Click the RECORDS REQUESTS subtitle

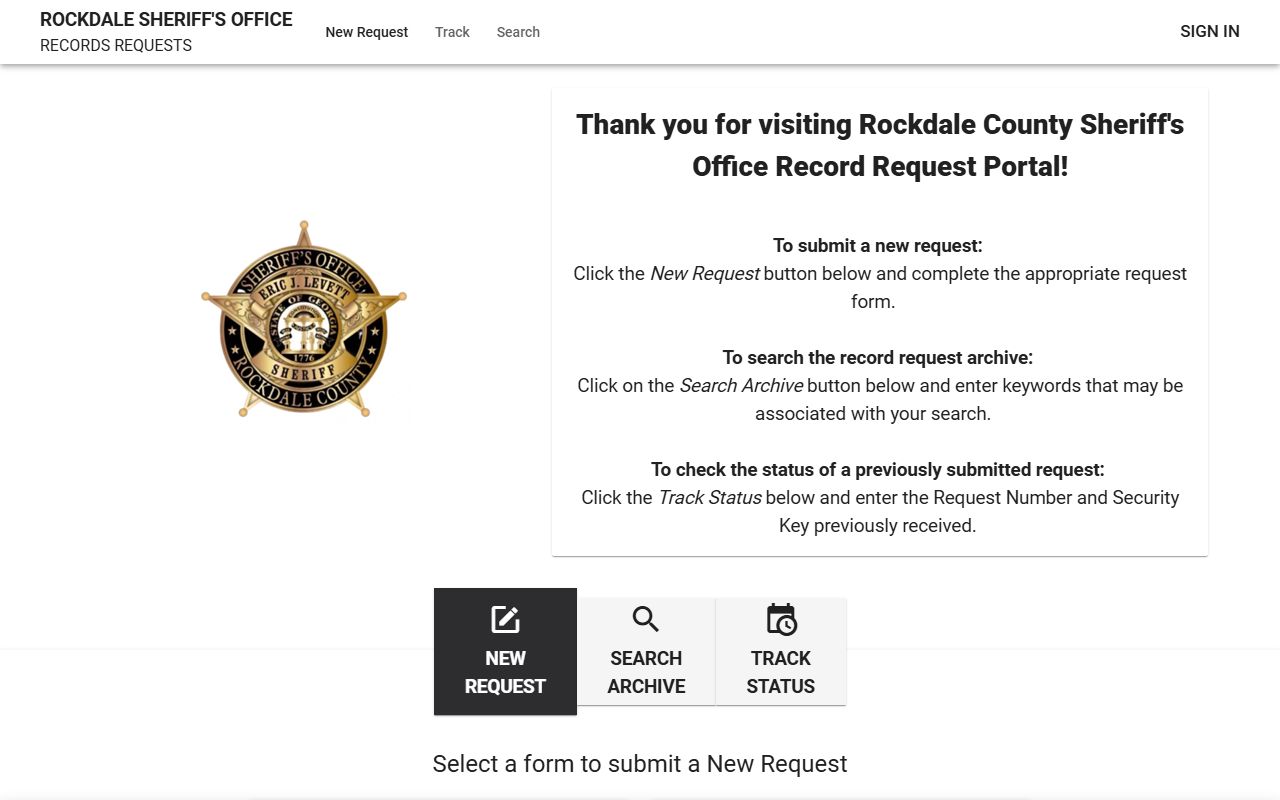click(x=116, y=45)
